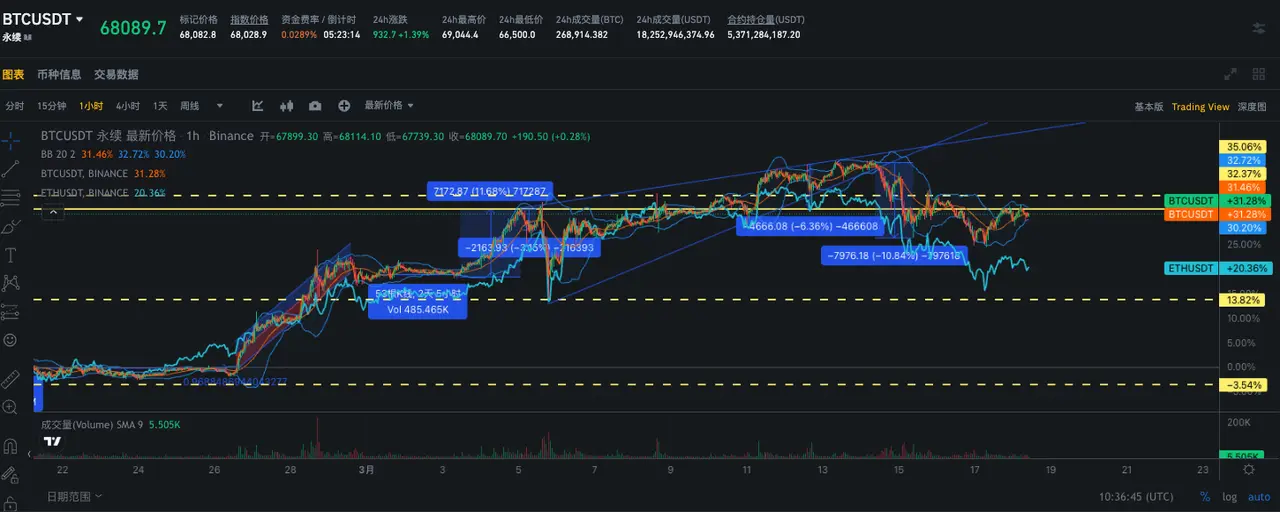Screen dimensions: 1280x512
Task: Click the 10:36:45 (UTC) timezone display
Action: click(1135, 497)
